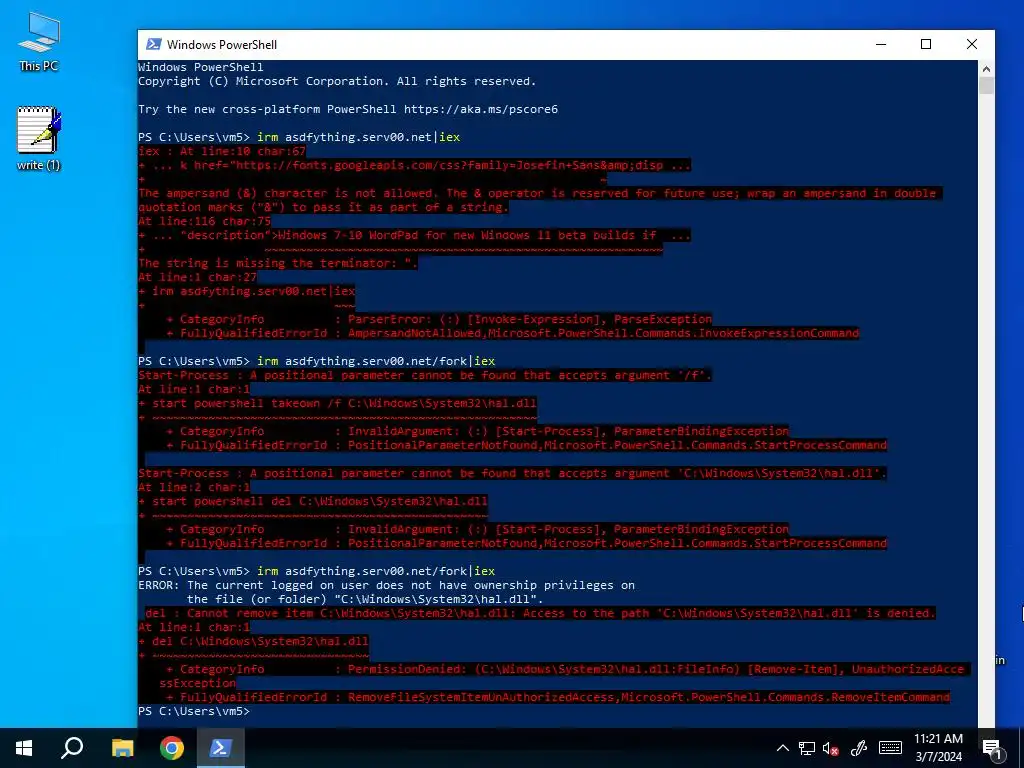Minimize the Windows PowerShell window
The image size is (1024, 768).
(x=881, y=44)
